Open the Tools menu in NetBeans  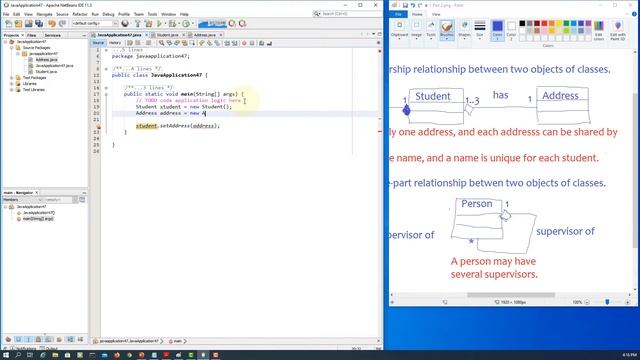coord(152,14)
